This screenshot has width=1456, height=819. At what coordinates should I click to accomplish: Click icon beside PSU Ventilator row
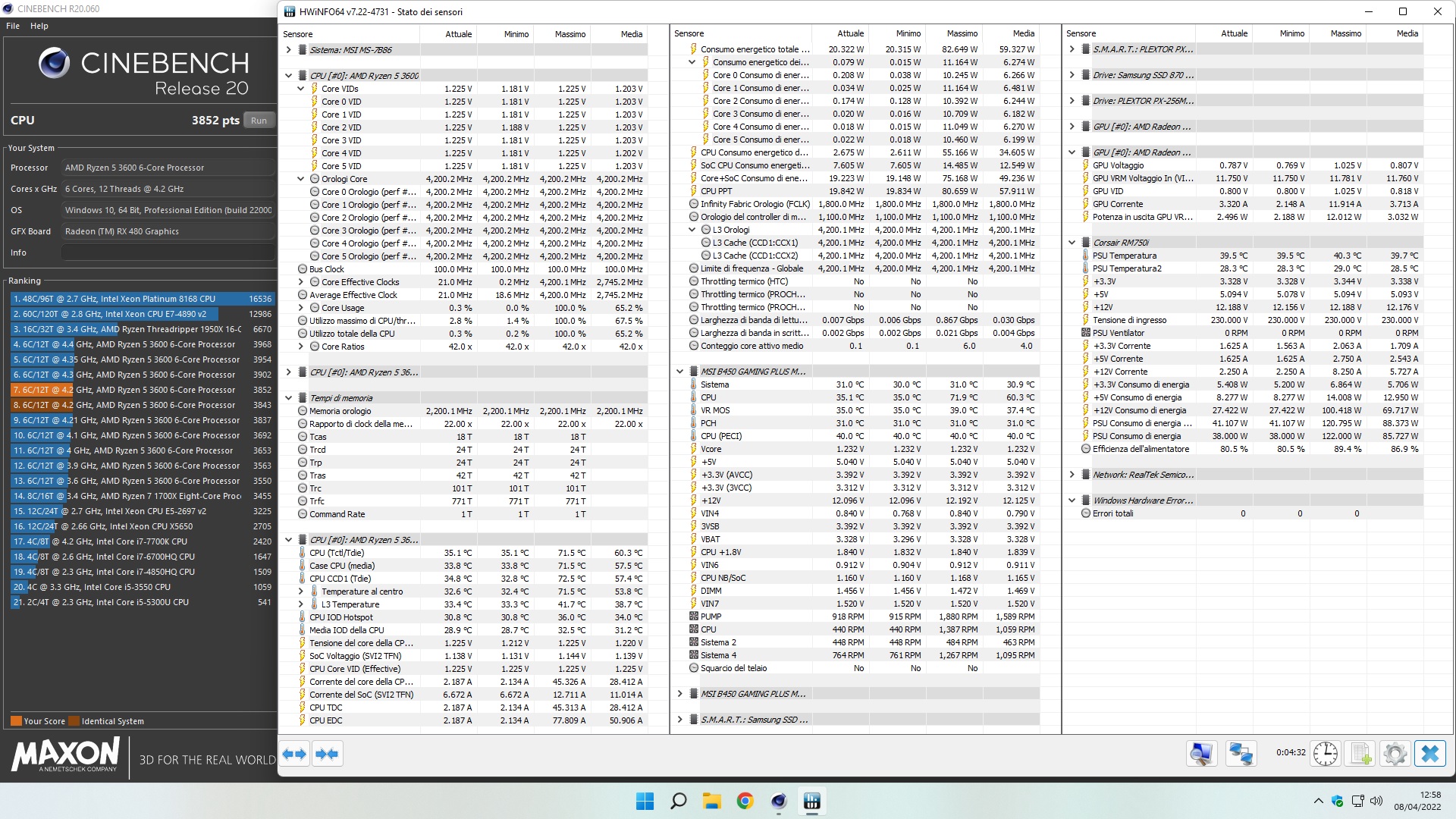1085,333
